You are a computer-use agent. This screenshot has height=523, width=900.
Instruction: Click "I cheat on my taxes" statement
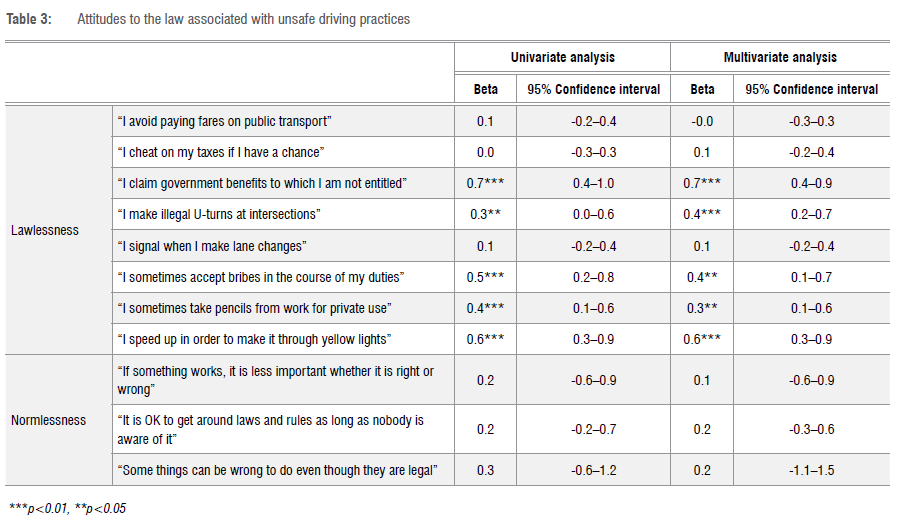(x=220, y=152)
